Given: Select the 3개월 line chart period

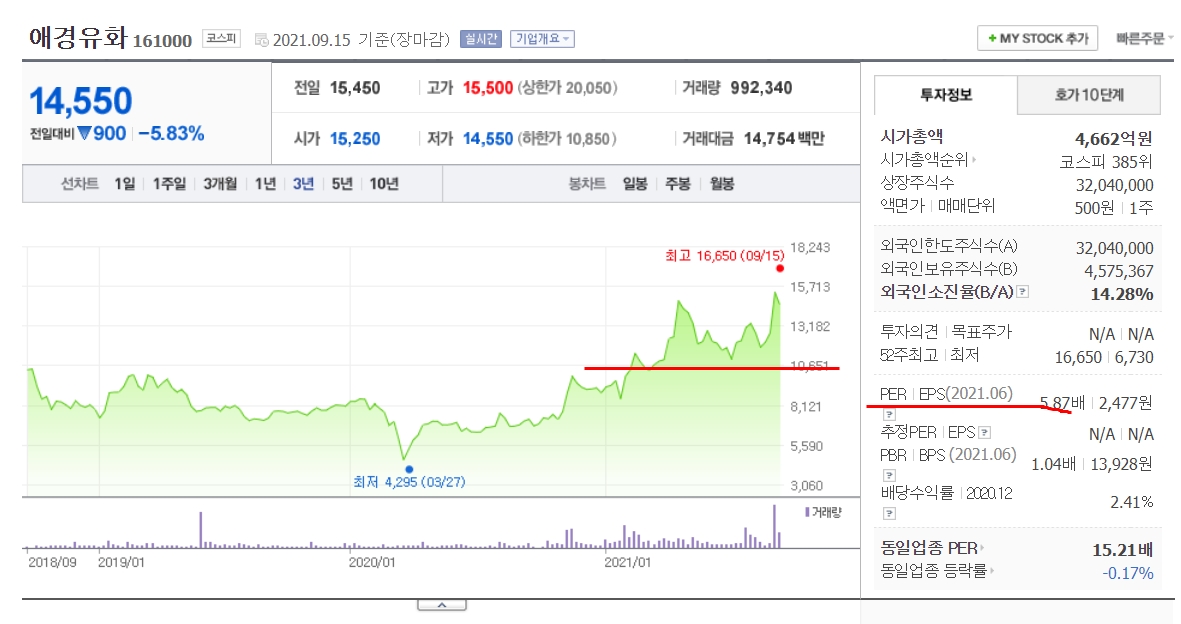Looking at the screenshot, I should [x=220, y=184].
